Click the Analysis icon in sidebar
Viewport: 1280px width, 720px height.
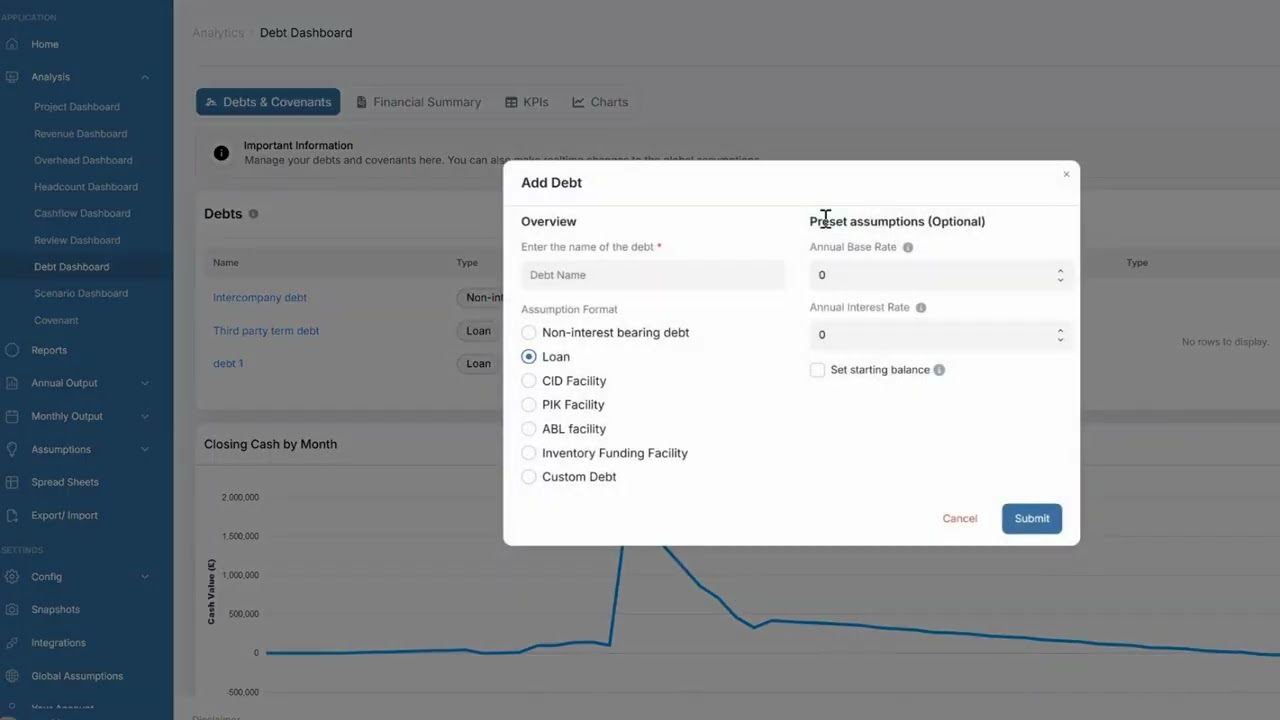click(12, 77)
